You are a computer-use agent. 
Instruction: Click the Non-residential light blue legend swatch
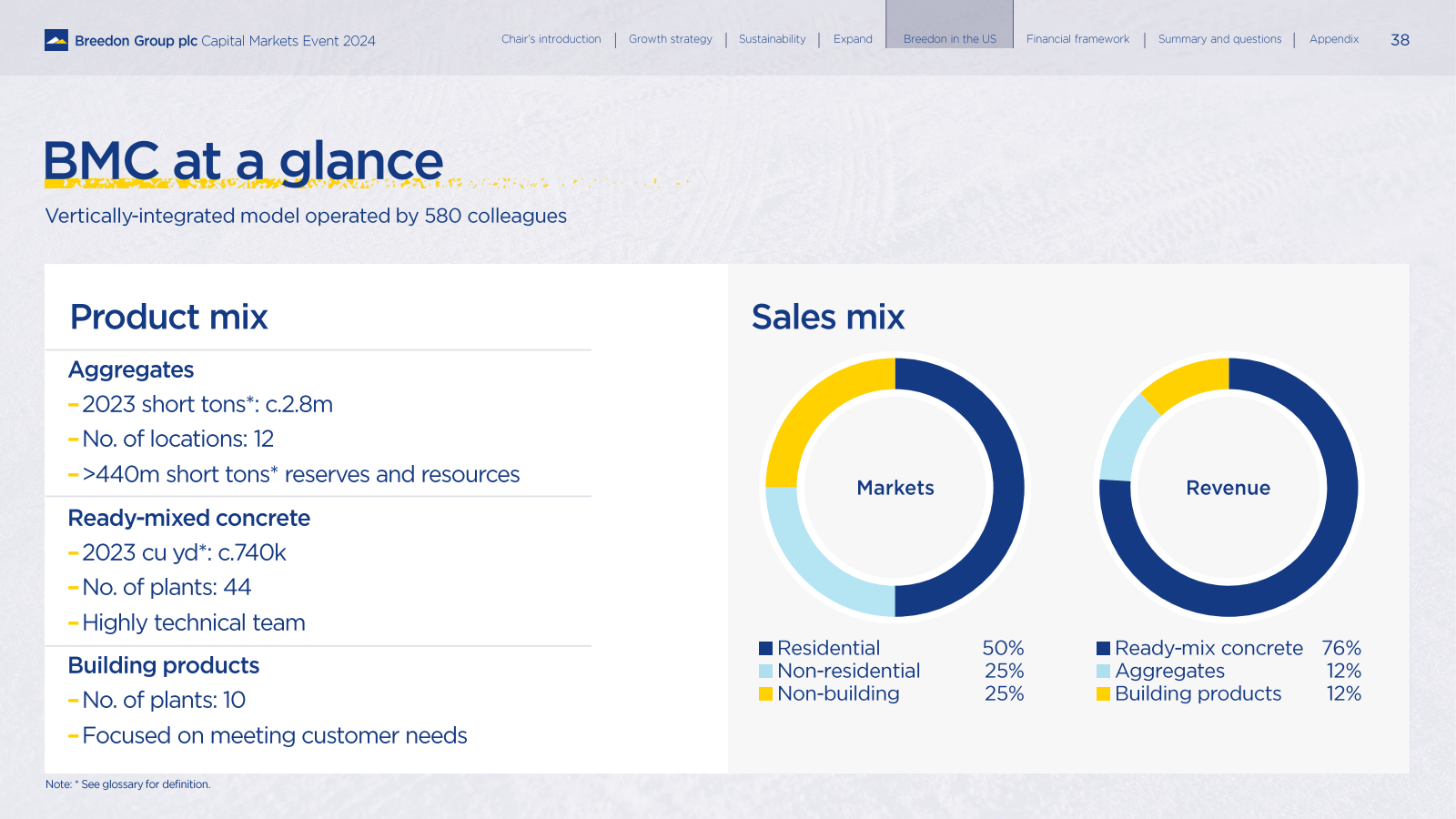tap(766, 671)
